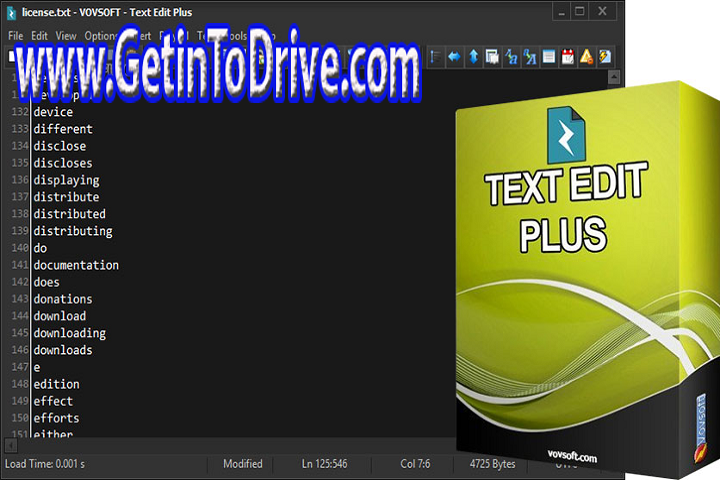The height and width of the screenshot is (480, 720).
Task: Click the word 'documentation' on line 141
Action: [x=76, y=265]
